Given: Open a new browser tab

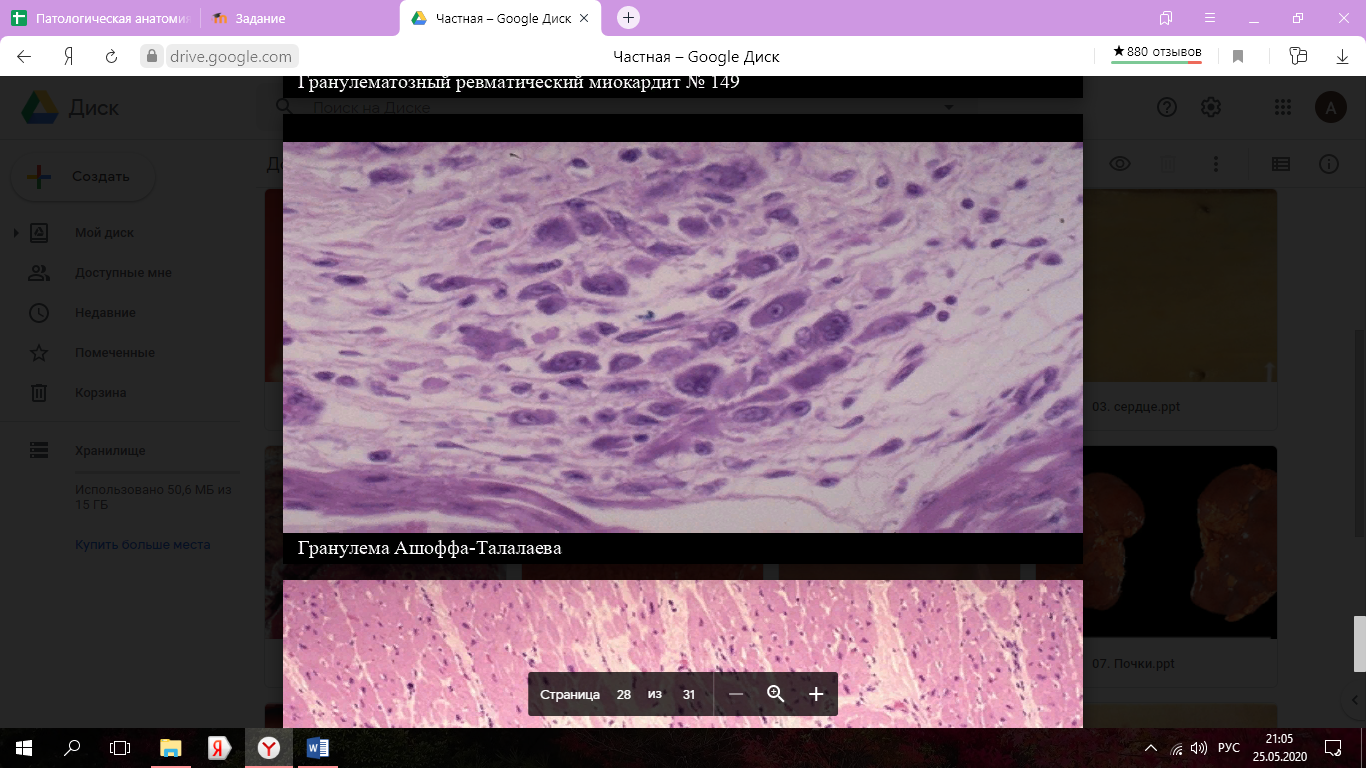Looking at the screenshot, I should pyautogui.click(x=628, y=18).
